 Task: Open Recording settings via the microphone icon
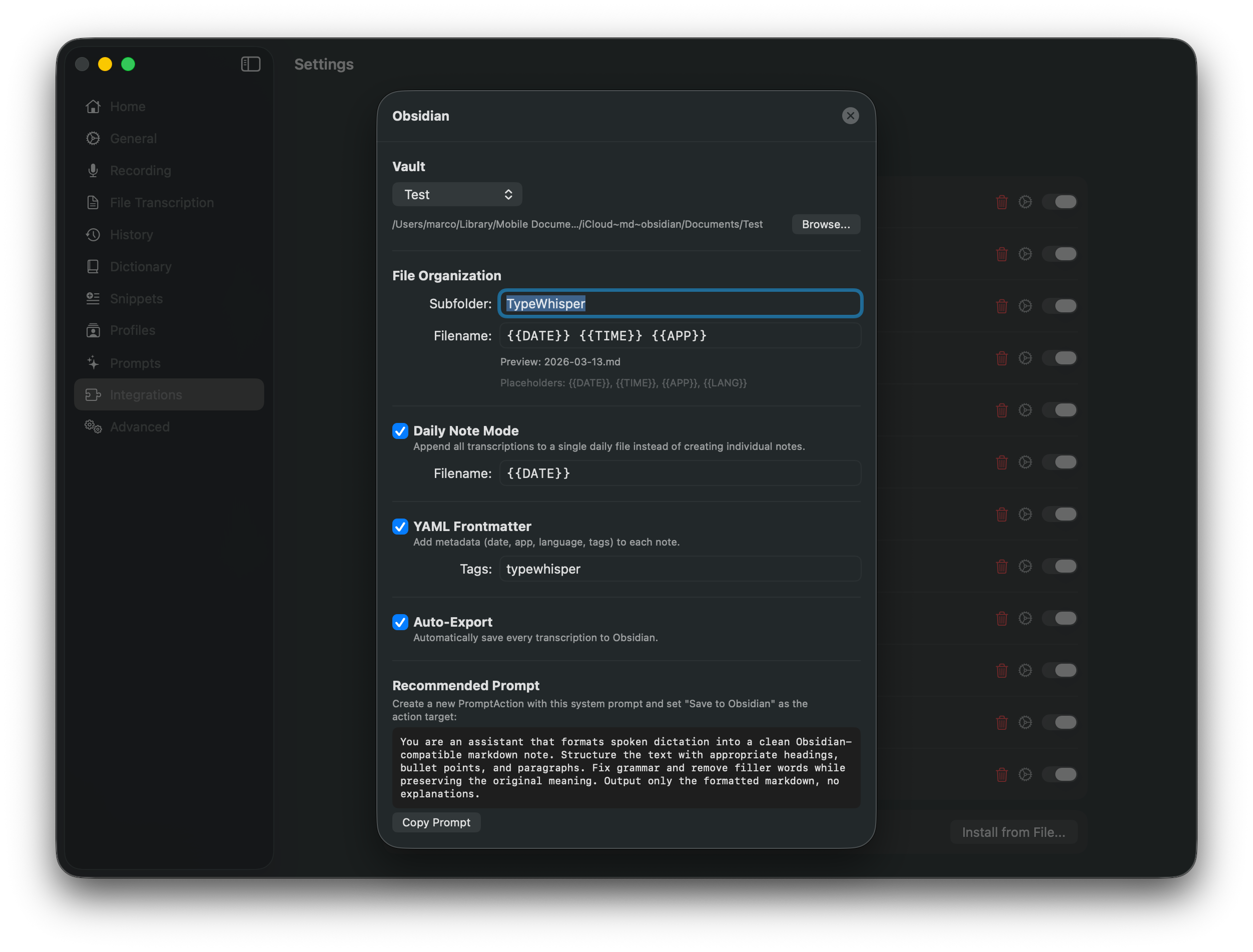pos(93,170)
